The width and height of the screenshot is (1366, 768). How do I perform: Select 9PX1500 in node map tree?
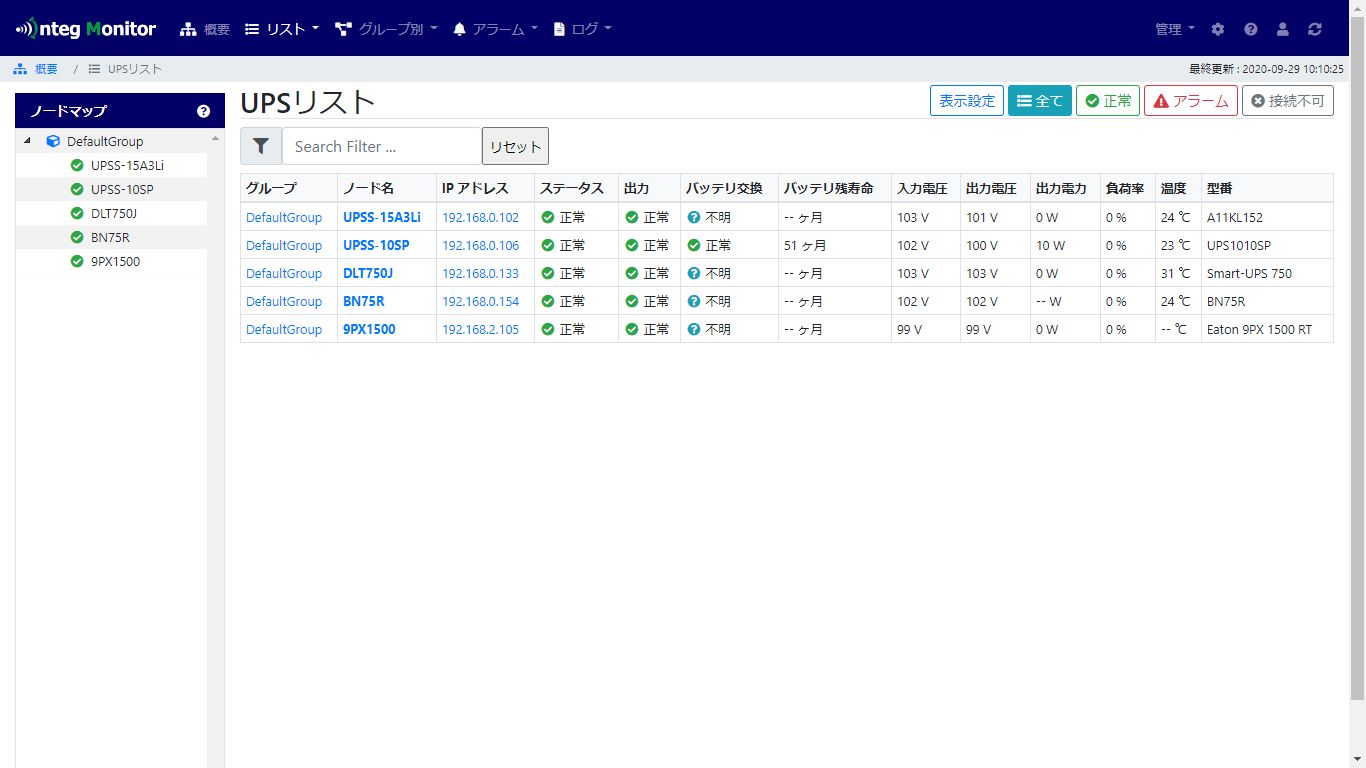point(115,261)
